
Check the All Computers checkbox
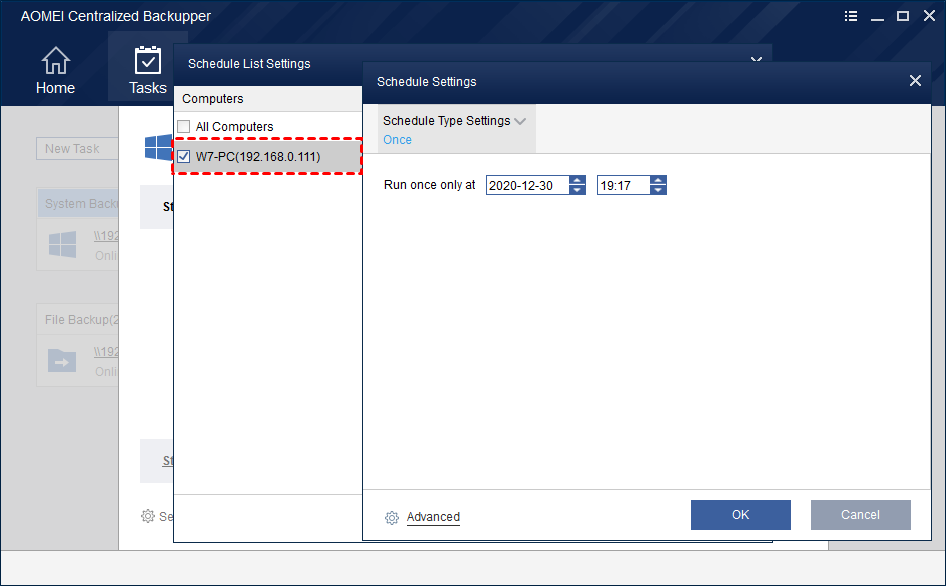pos(184,127)
